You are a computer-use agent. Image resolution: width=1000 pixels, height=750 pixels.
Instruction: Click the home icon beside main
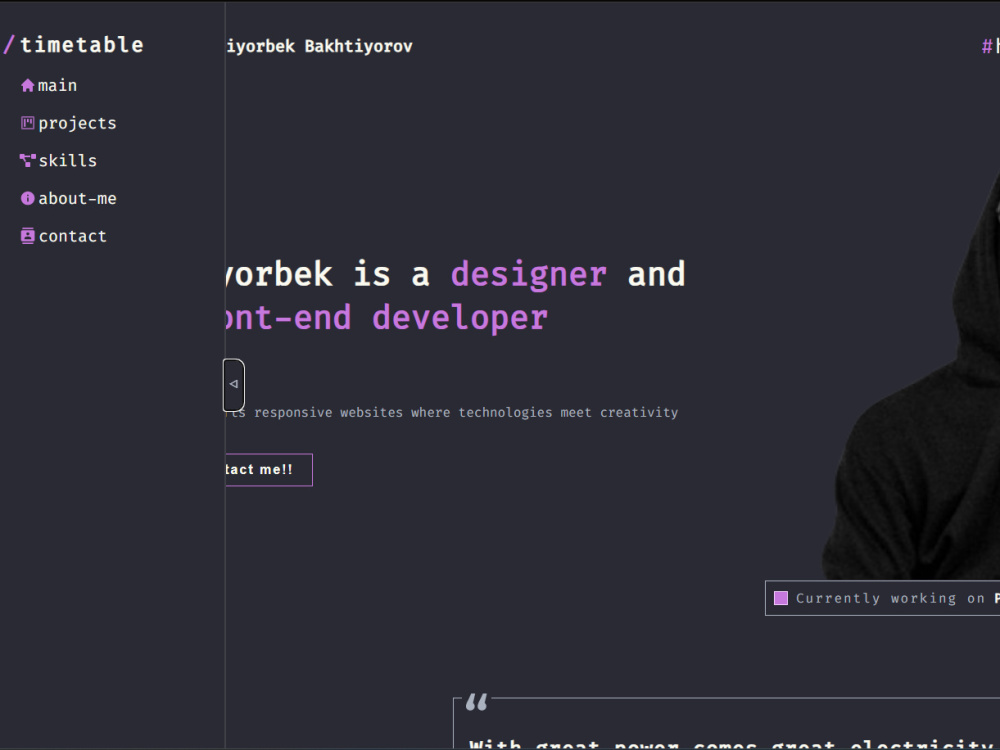pyautogui.click(x=27, y=85)
